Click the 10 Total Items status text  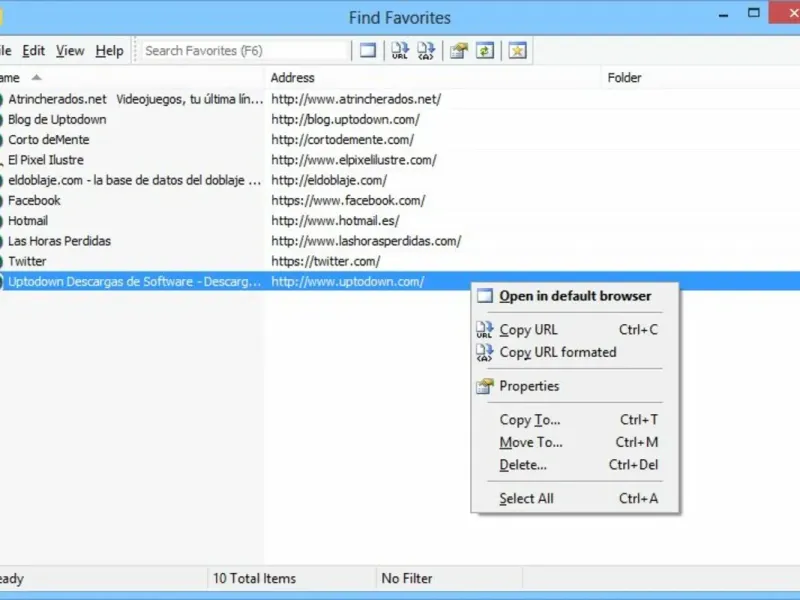pyautogui.click(x=254, y=579)
